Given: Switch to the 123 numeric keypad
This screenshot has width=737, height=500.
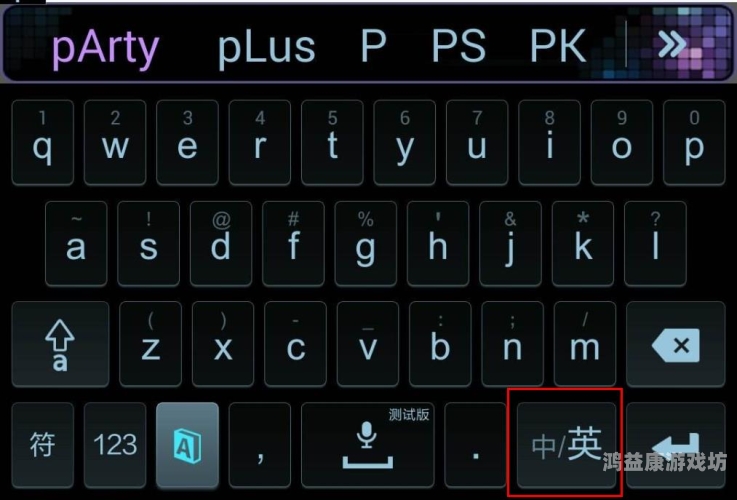Looking at the screenshot, I should click(x=115, y=445).
